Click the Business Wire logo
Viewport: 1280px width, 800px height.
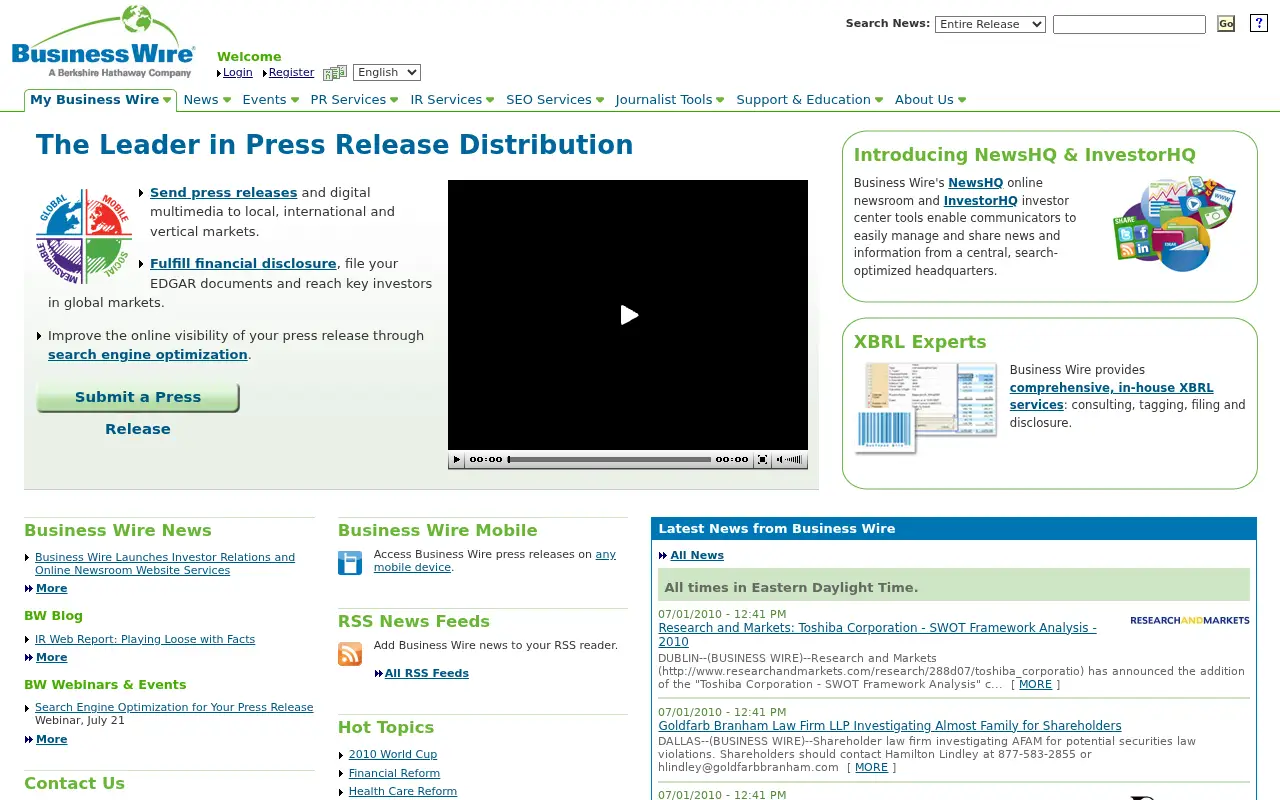(103, 43)
